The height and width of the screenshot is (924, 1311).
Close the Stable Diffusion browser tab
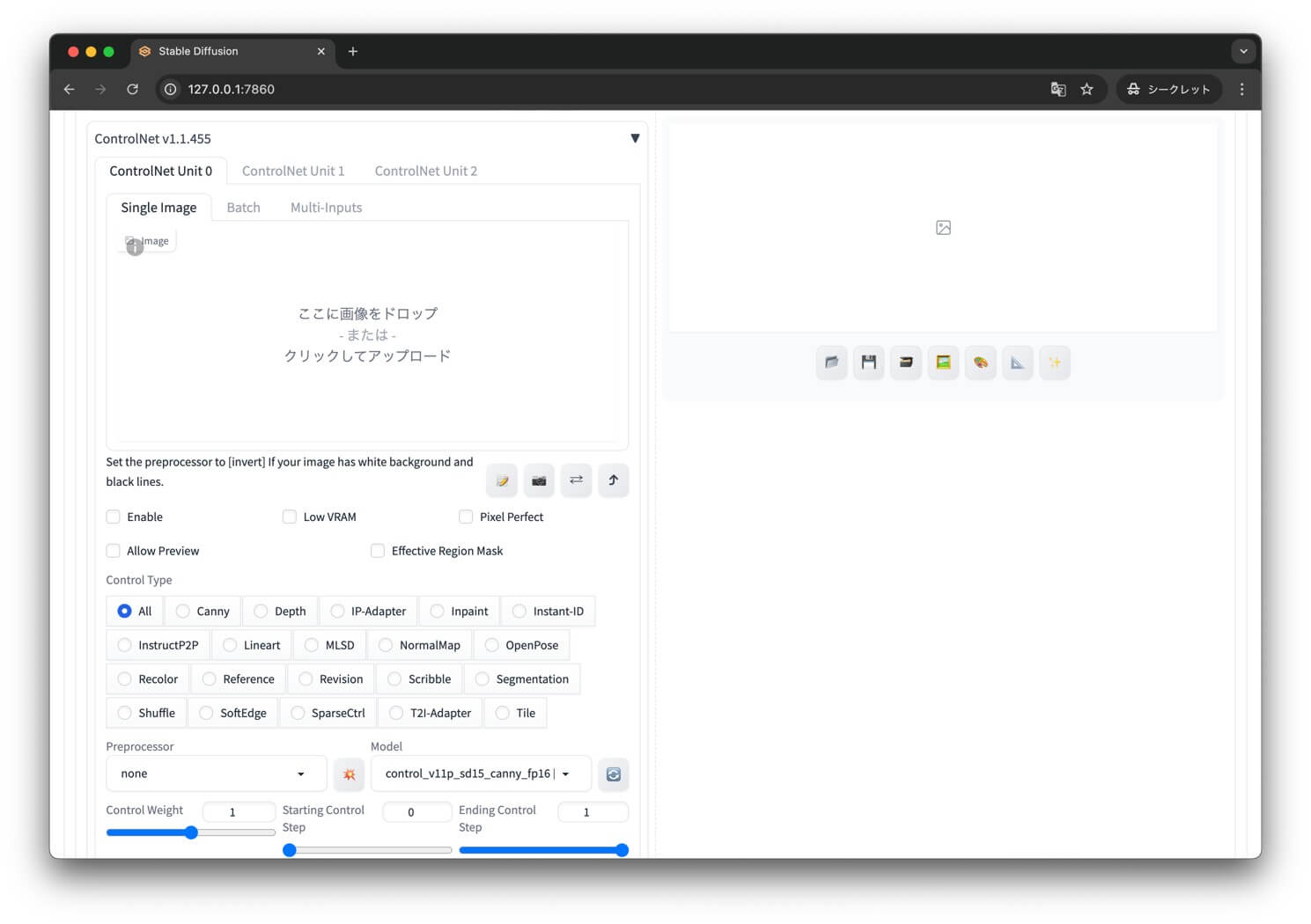tap(320, 51)
